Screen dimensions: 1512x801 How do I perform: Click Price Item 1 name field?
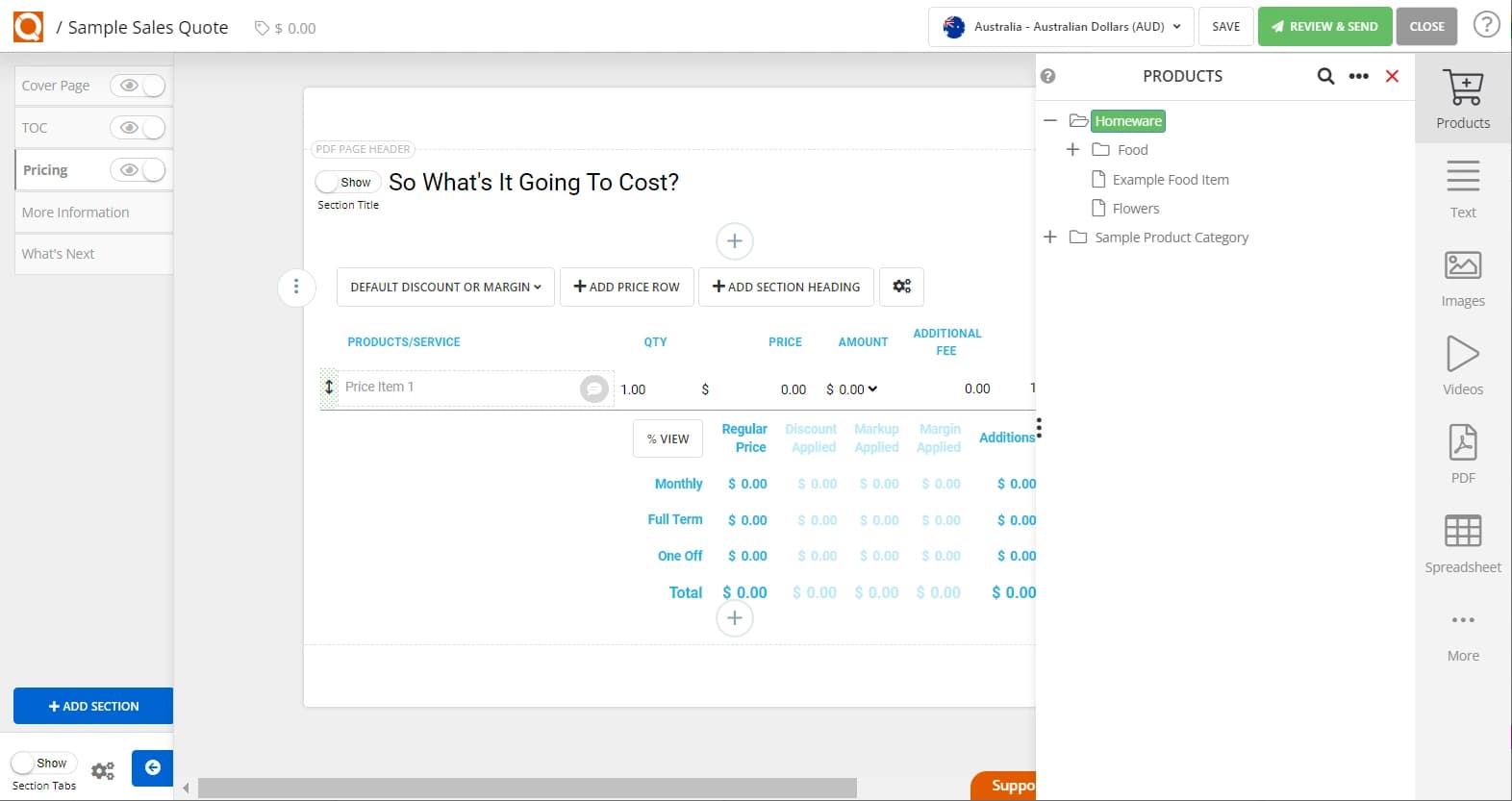(x=459, y=387)
